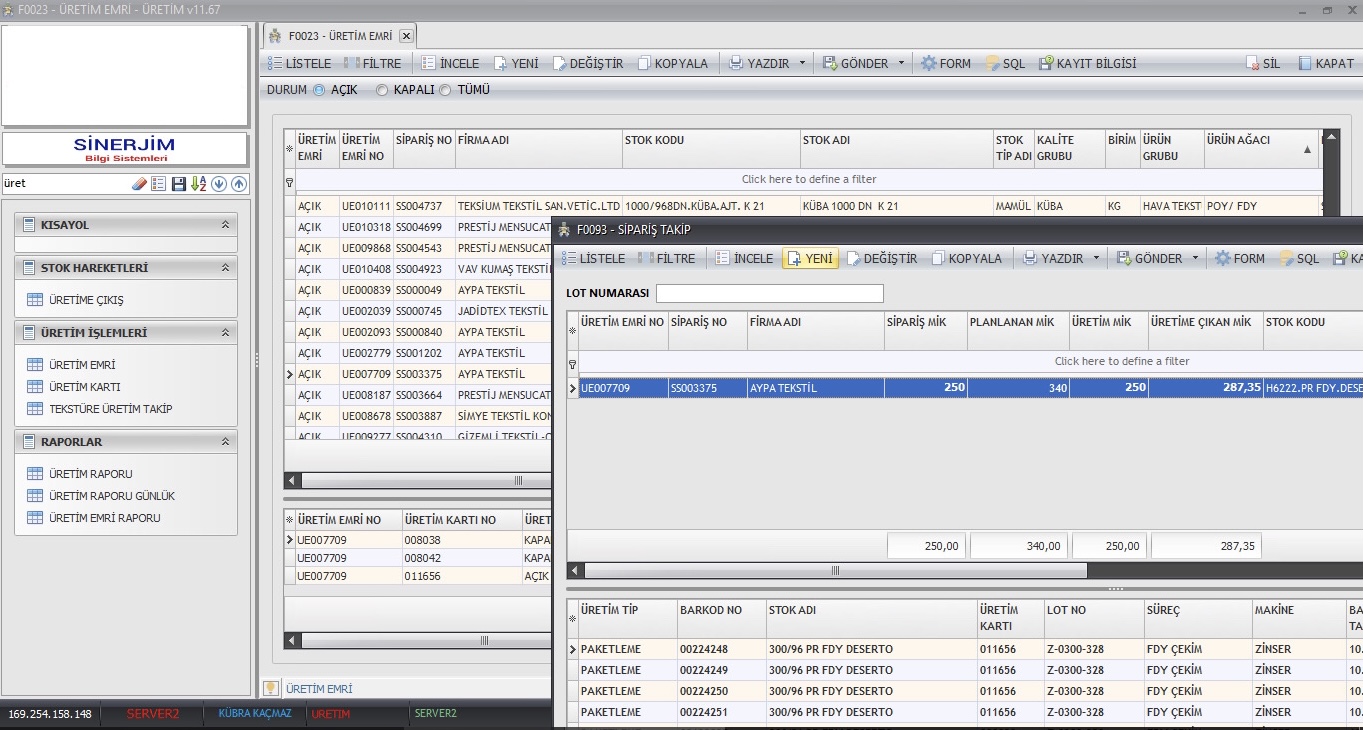
Task: Collapse the RAPORLAR sidebar panel
Action: pos(225,441)
